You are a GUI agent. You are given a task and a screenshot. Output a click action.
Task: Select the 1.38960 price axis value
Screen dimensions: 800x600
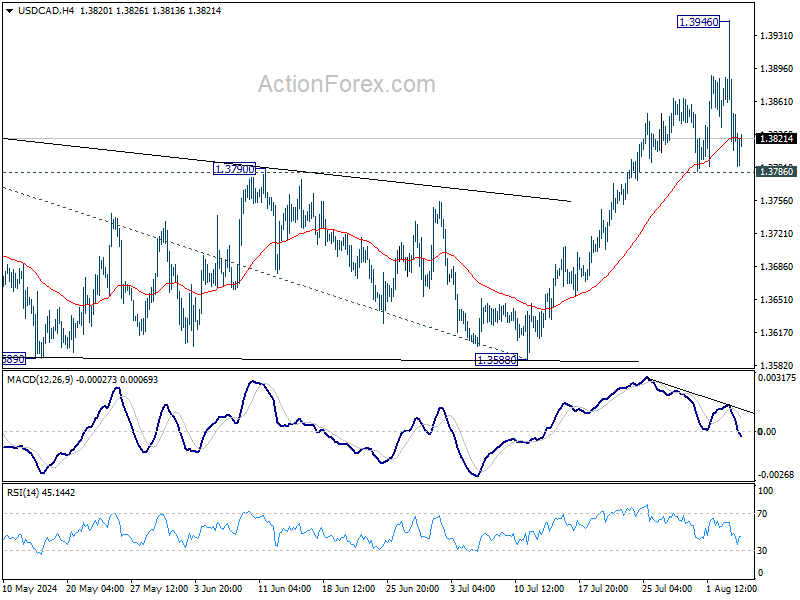pos(777,68)
